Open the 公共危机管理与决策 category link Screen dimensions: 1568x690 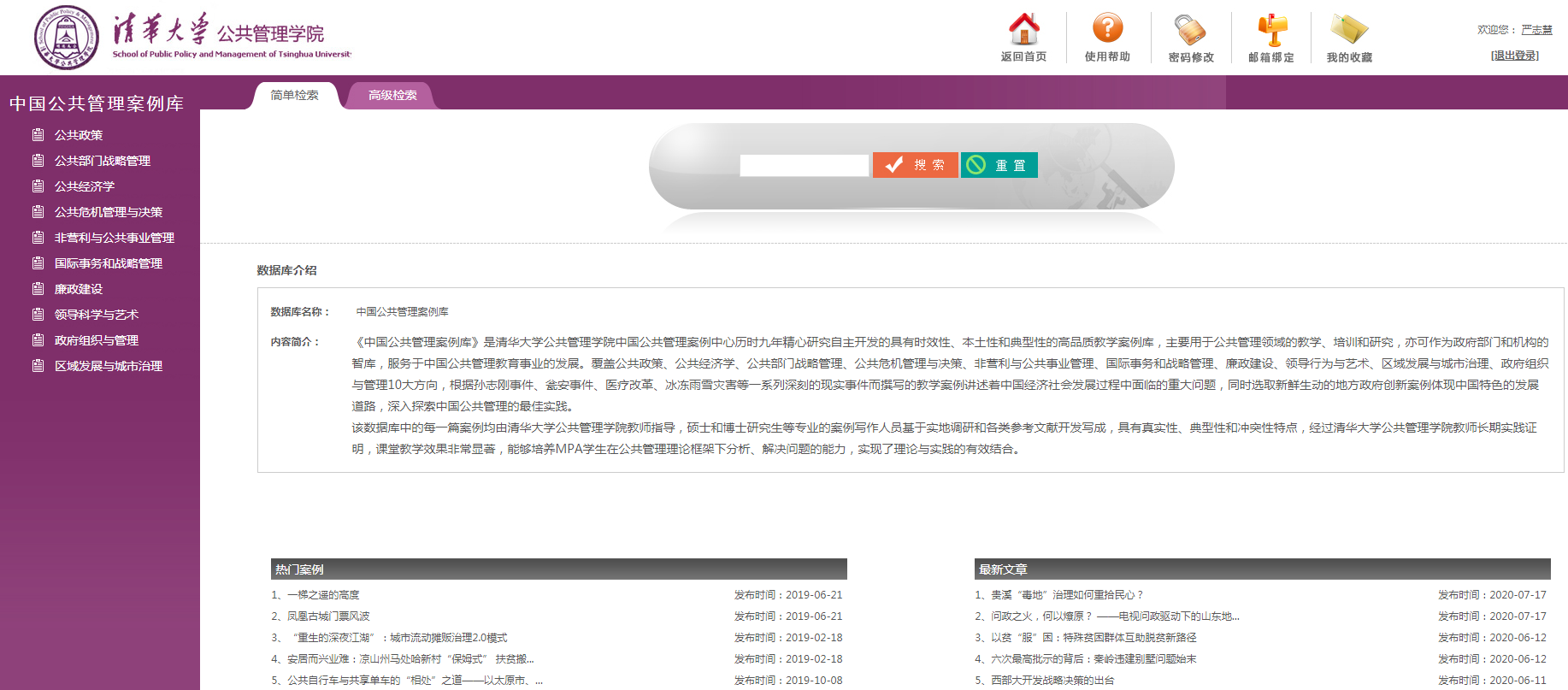click(x=109, y=212)
